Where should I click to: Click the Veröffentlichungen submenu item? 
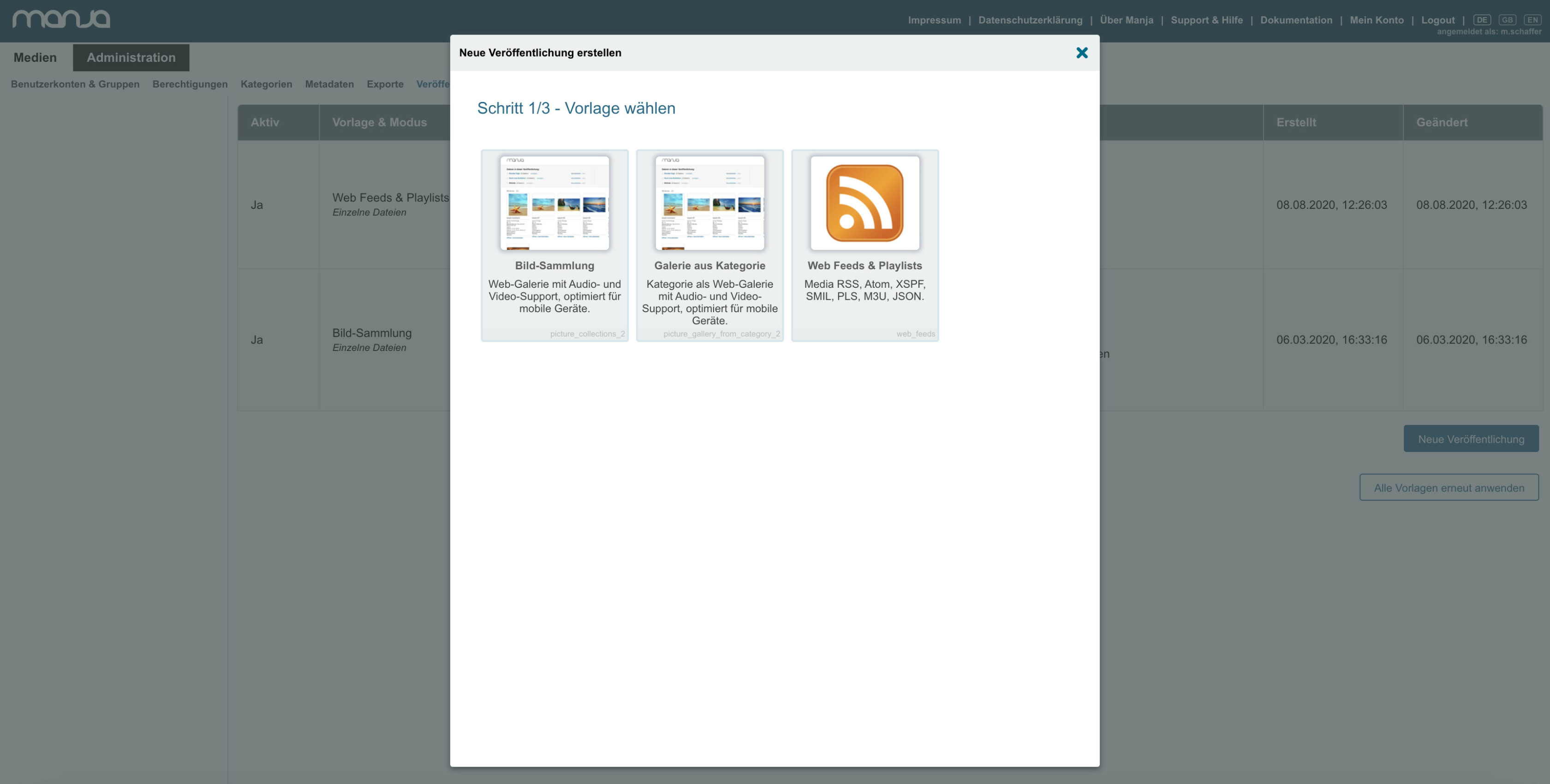pos(433,84)
